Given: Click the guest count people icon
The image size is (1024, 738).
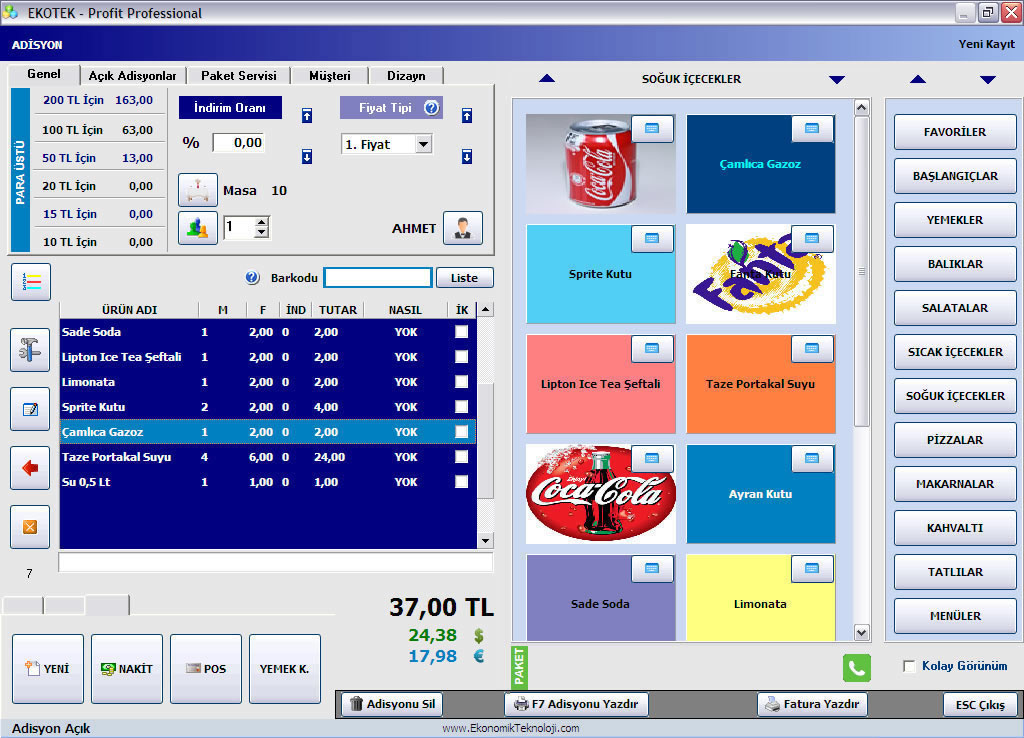Looking at the screenshot, I should click(198, 228).
